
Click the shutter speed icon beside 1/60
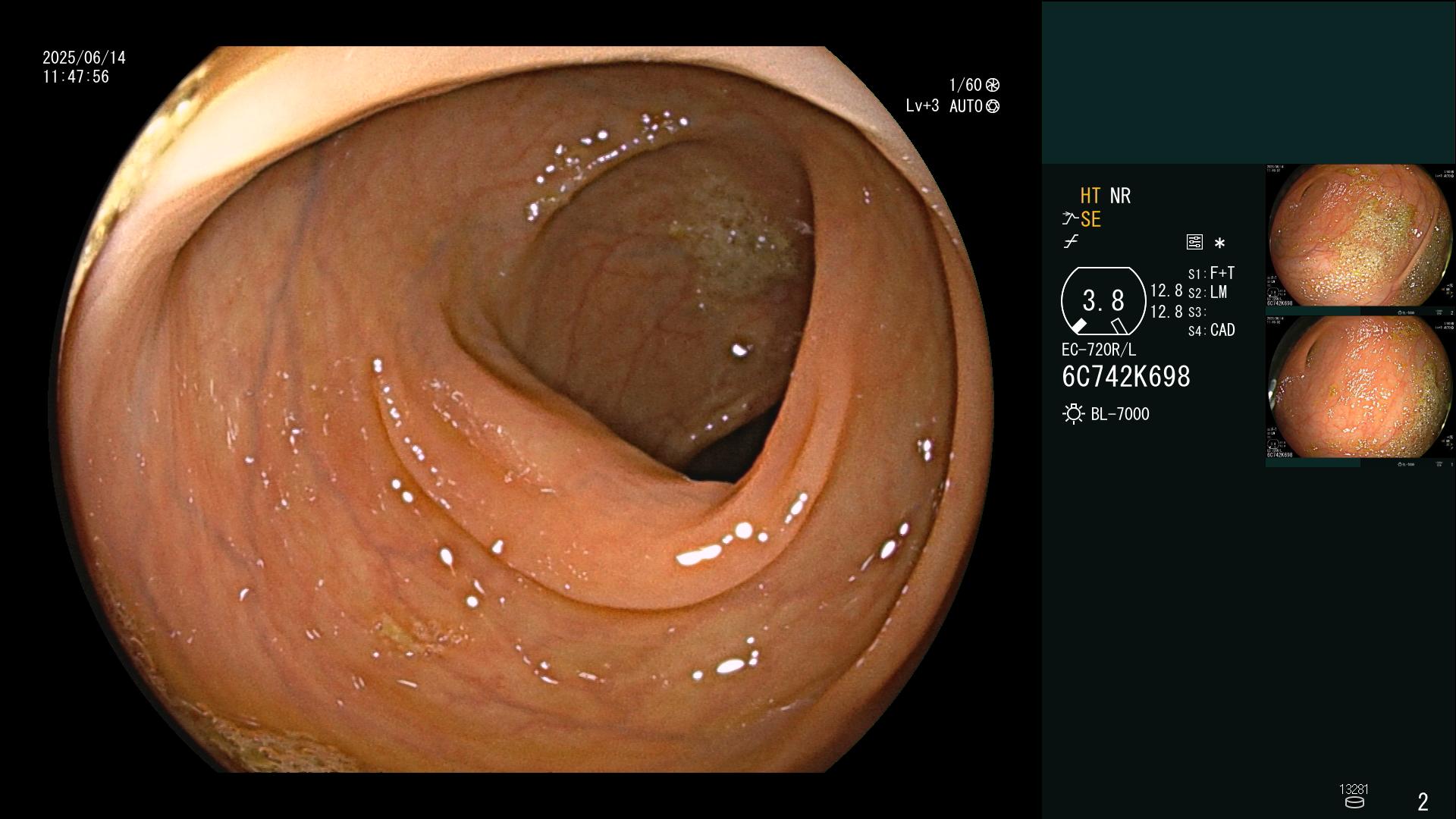(x=993, y=85)
